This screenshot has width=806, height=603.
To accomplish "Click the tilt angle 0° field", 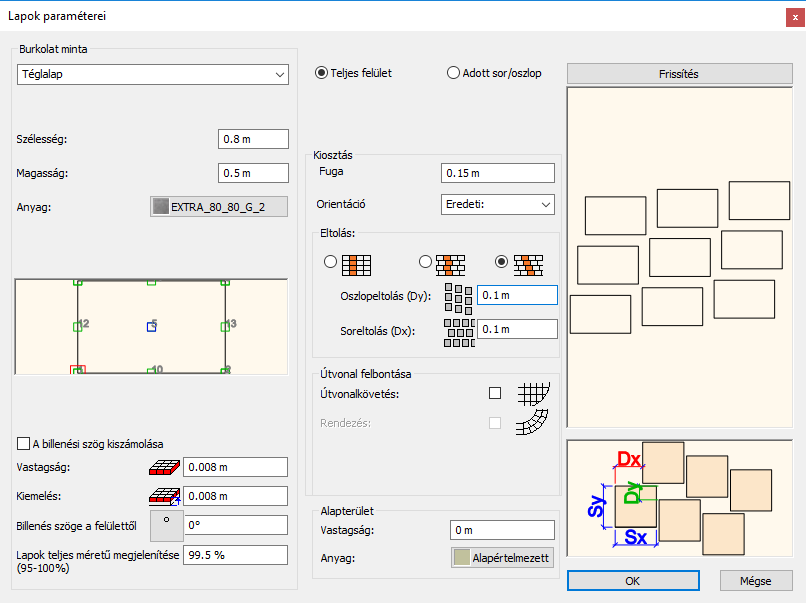I will pyautogui.click(x=236, y=525).
